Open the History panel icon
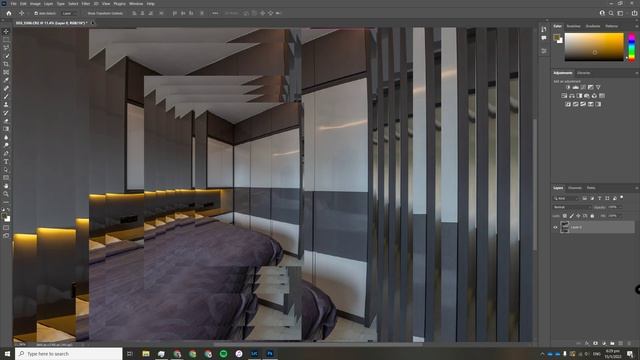This screenshot has height=360, width=640. [544, 29]
